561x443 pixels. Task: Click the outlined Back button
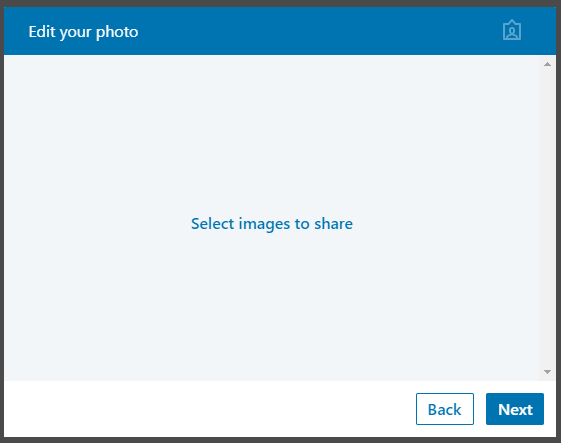445,409
